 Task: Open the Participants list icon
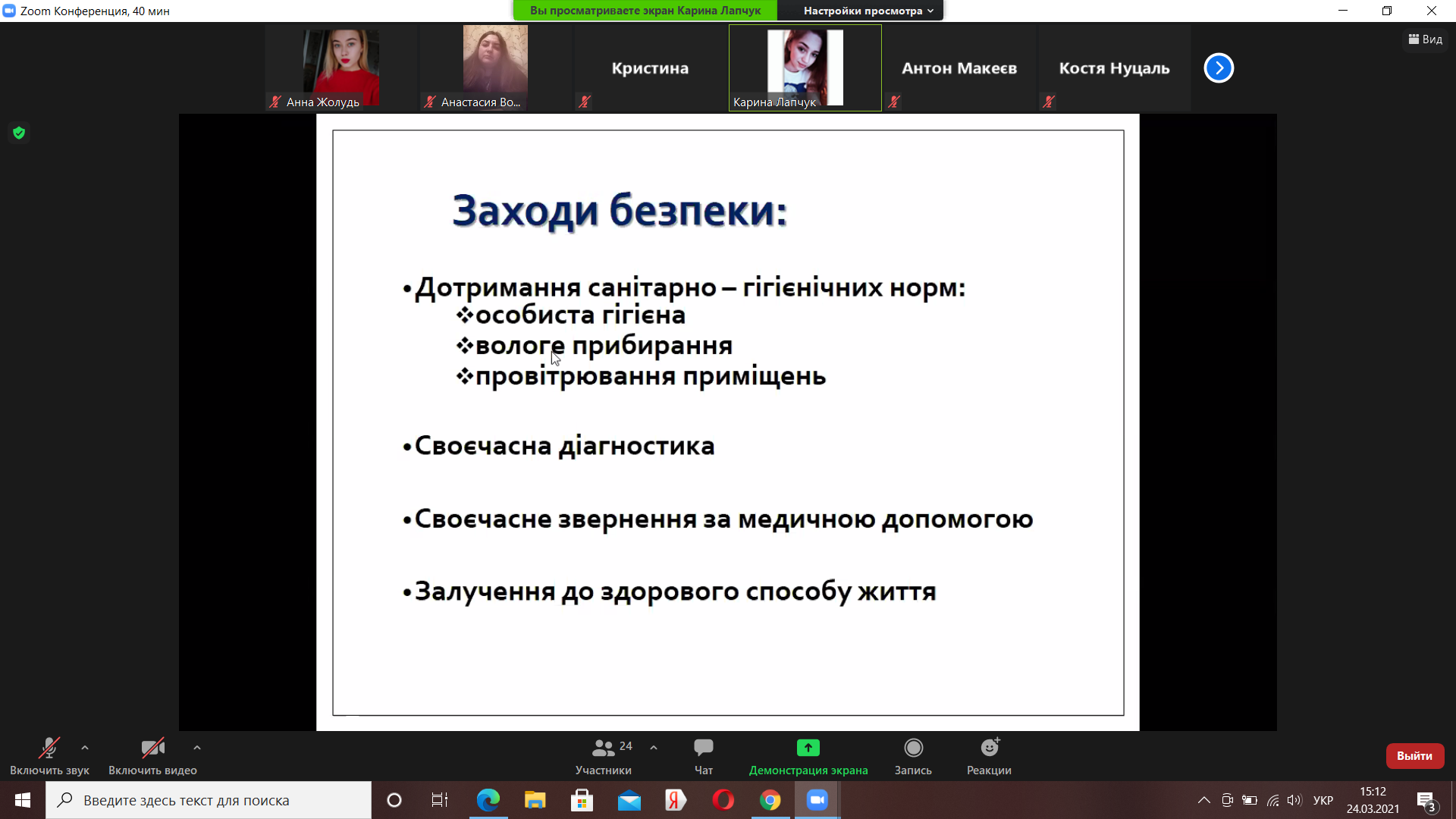click(604, 748)
